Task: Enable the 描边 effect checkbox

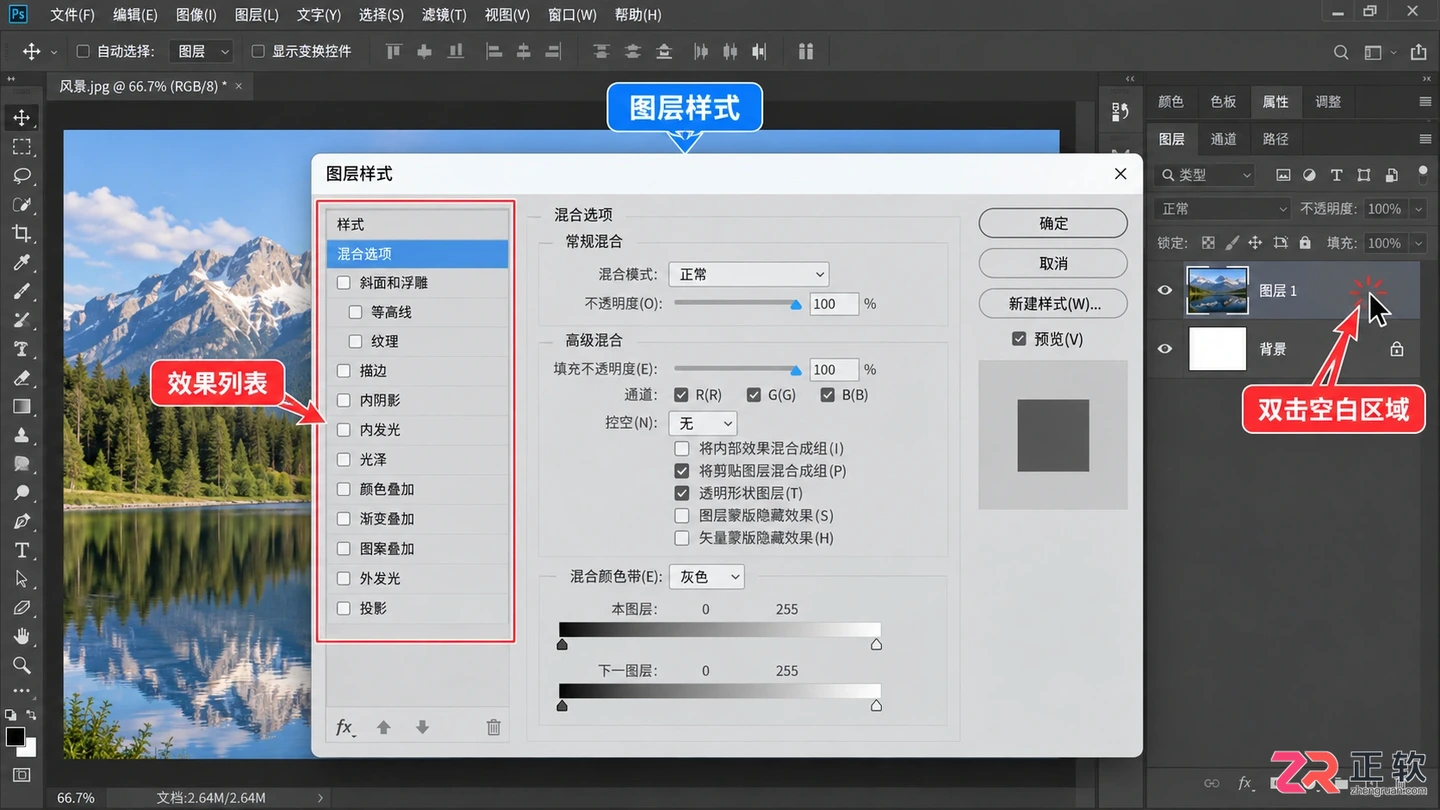Action: click(344, 371)
